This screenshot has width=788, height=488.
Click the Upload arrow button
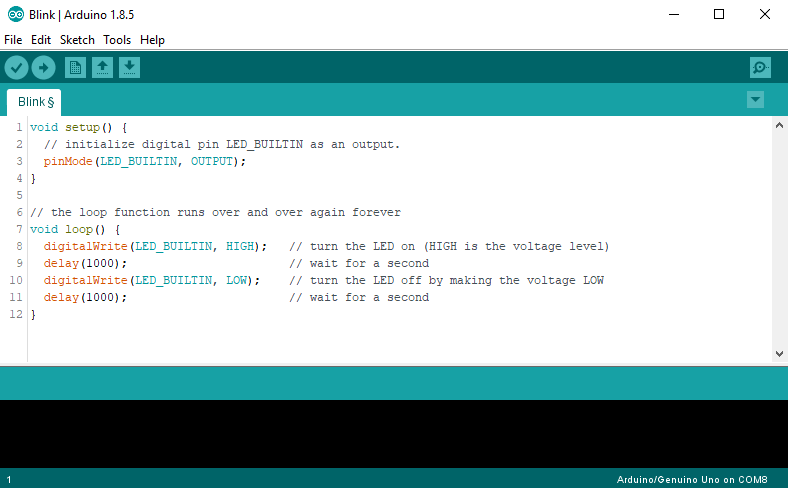pos(43,67)
